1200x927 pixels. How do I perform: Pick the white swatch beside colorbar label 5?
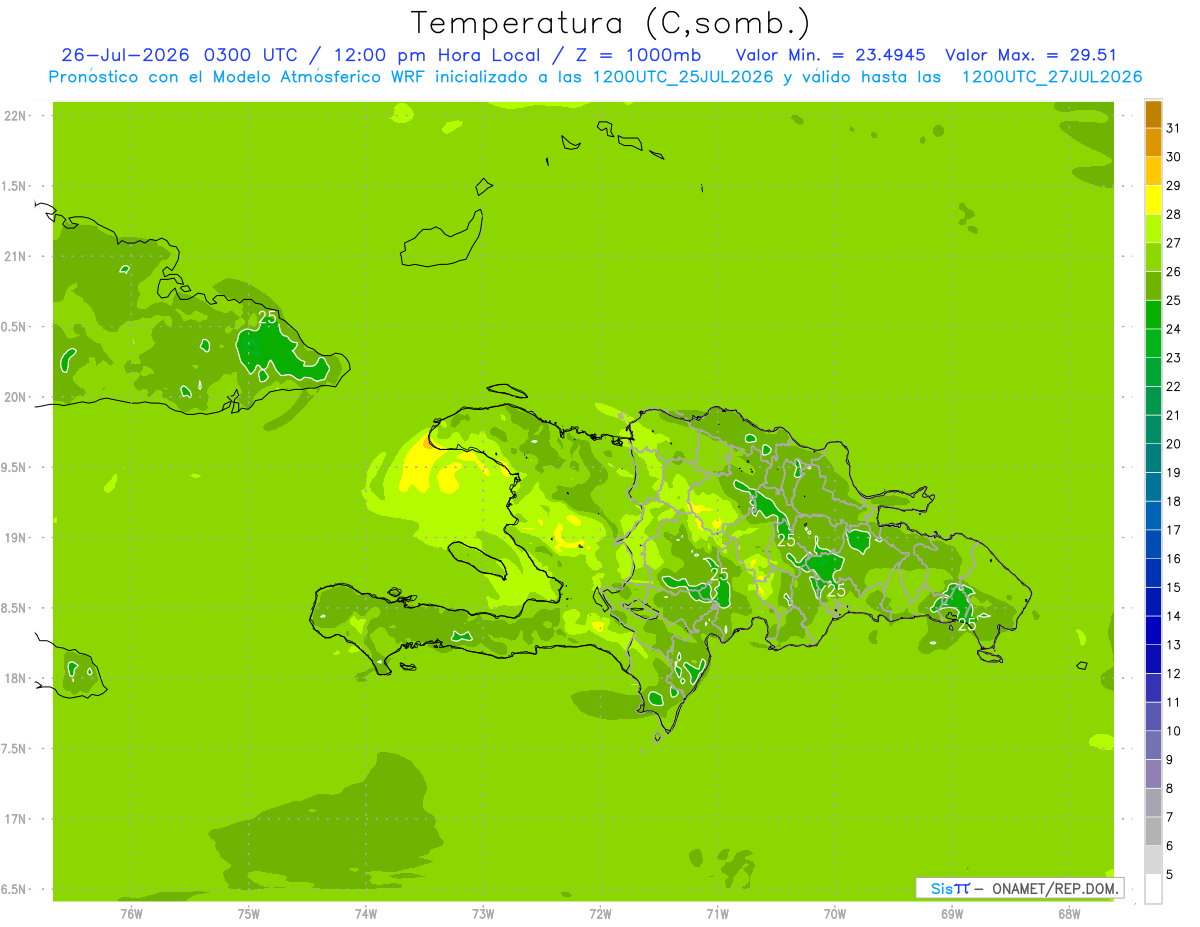(1153, 889)
